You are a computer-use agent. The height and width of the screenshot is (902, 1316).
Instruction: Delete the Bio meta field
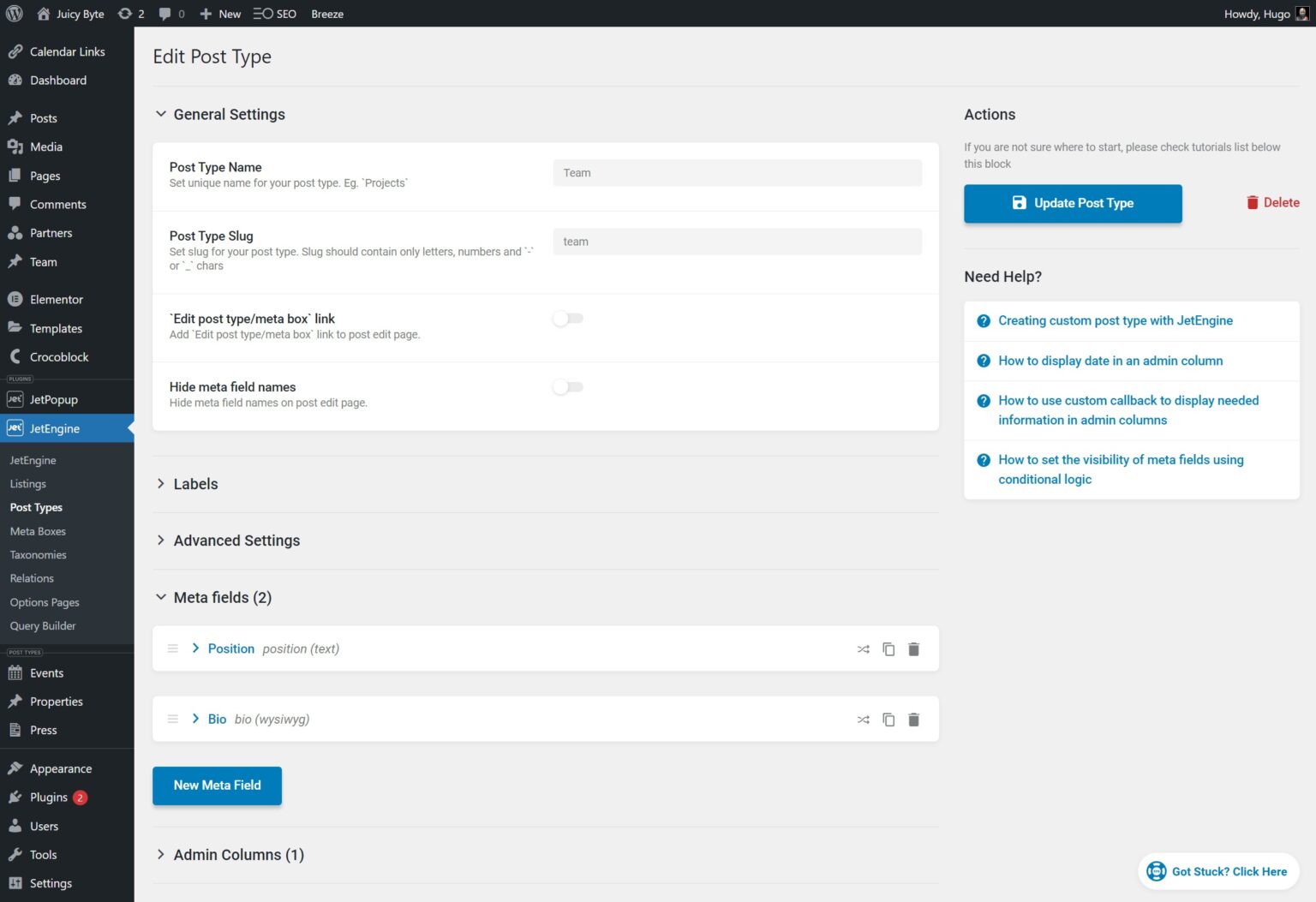(913, 719)
